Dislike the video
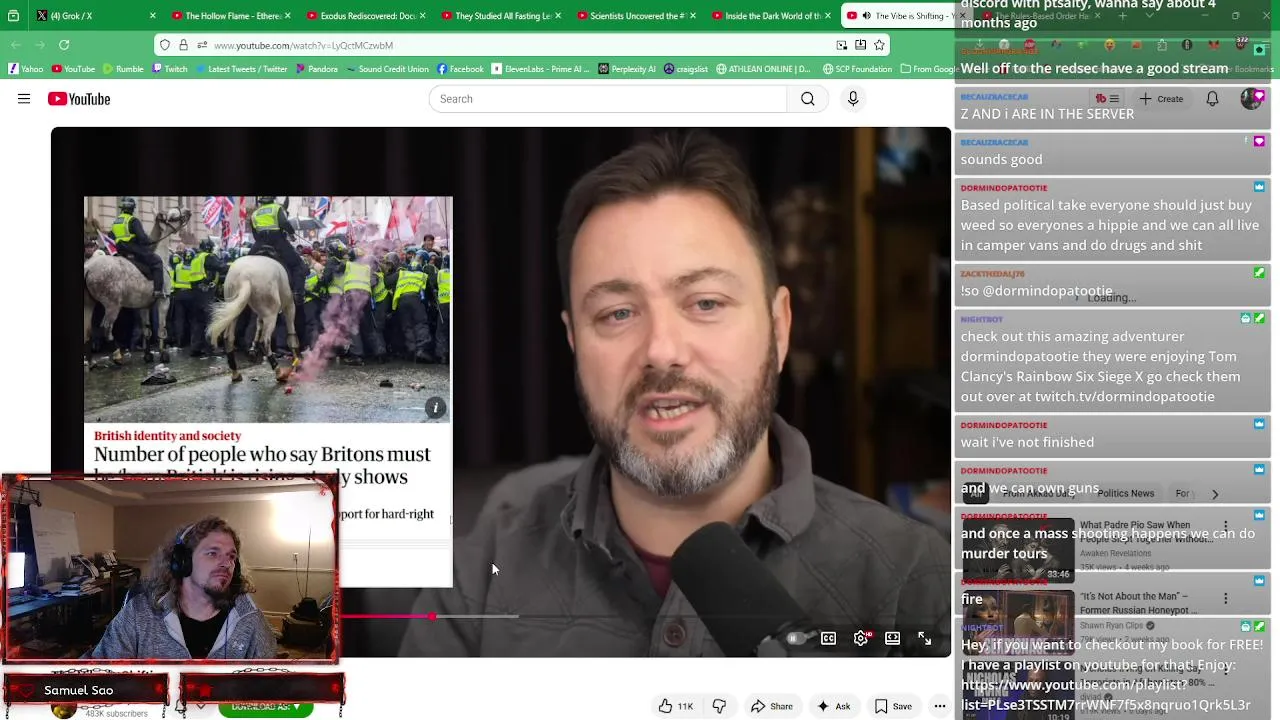The width and height of the screenshot is (1280, 720). coord(719,706)
